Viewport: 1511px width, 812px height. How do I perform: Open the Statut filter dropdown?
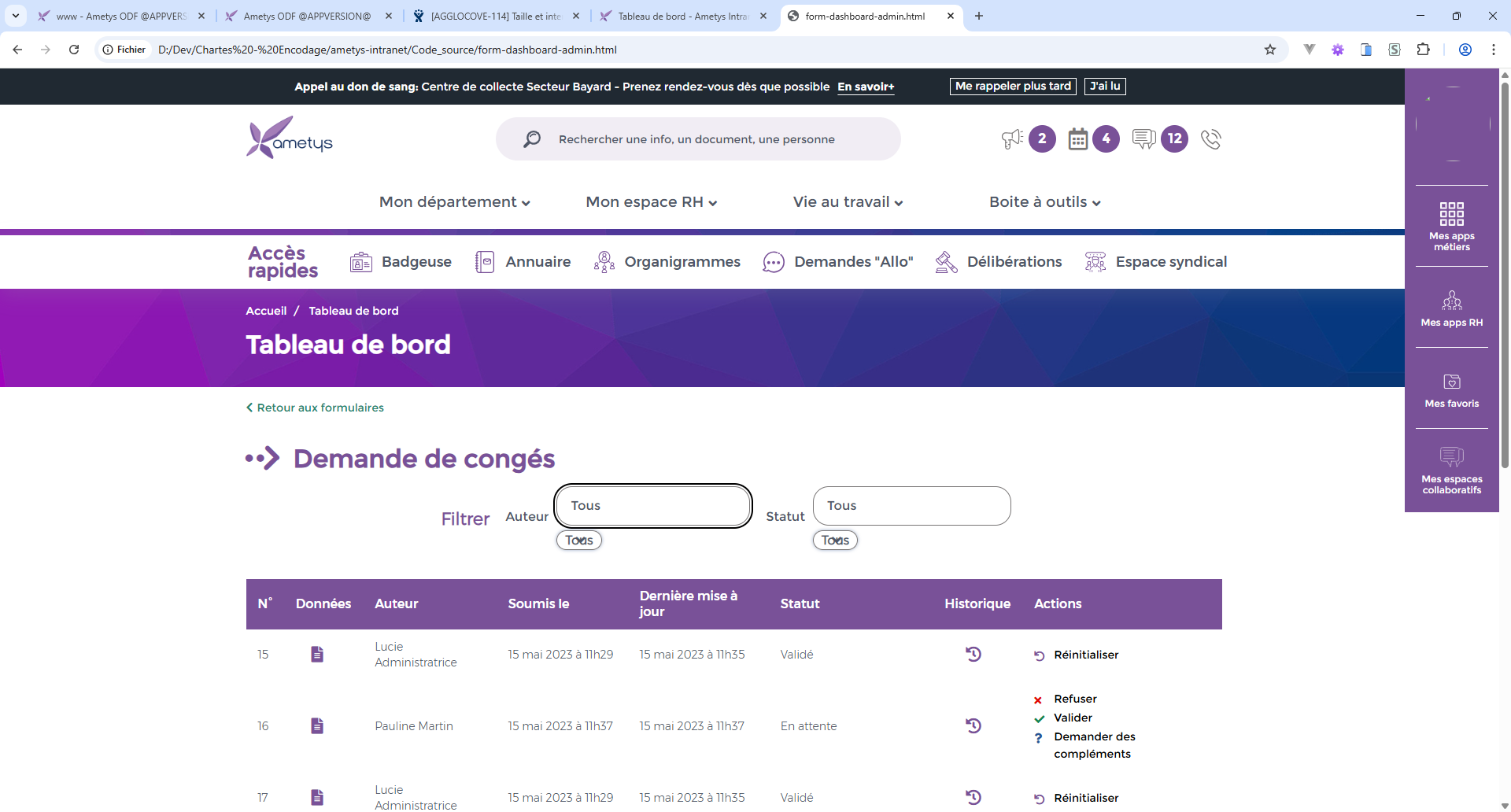911,506
